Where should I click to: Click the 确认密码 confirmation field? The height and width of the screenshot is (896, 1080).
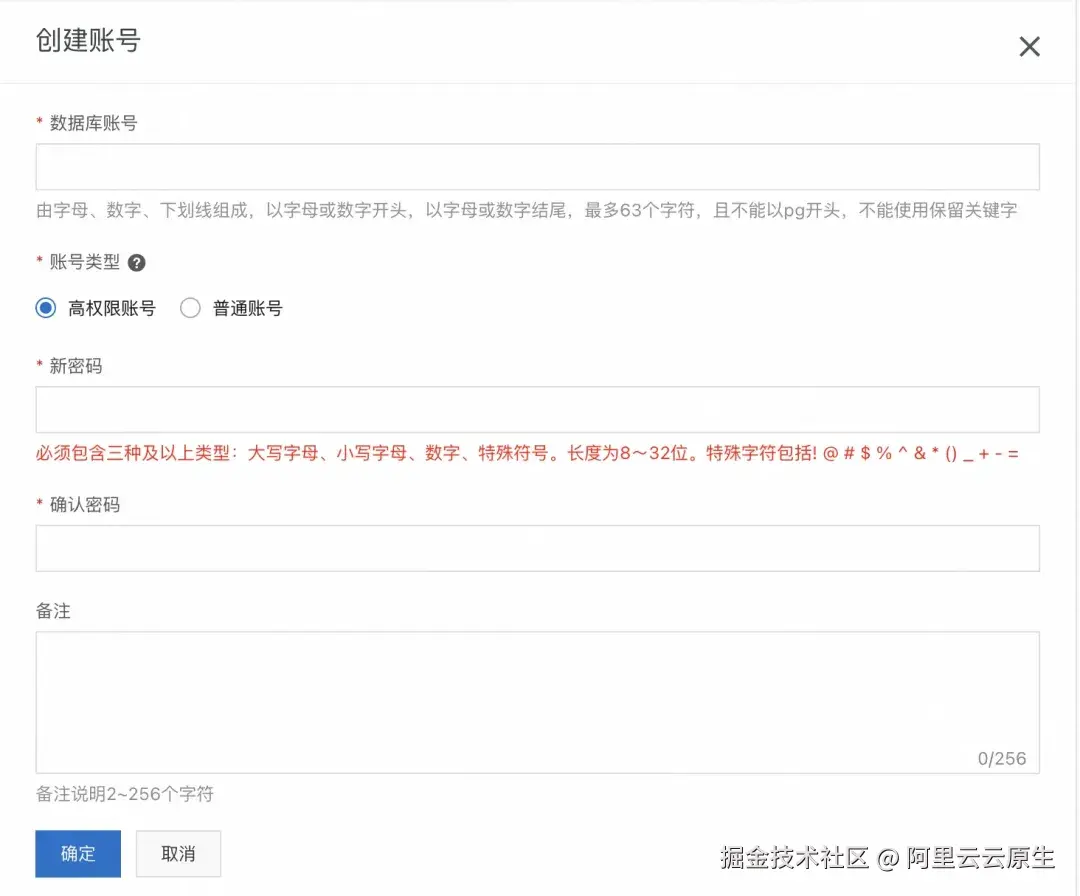click(537, 548)
